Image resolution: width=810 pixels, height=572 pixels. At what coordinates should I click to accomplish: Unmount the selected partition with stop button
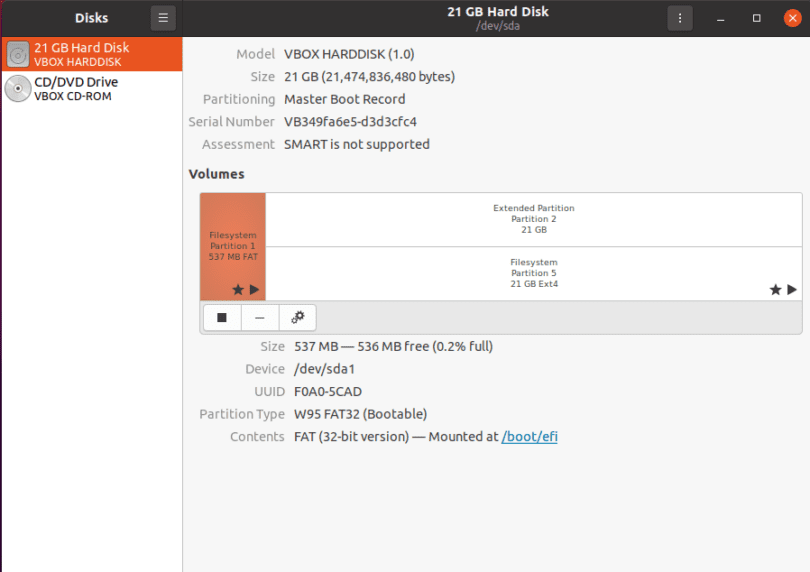click(x=222, y=317)
